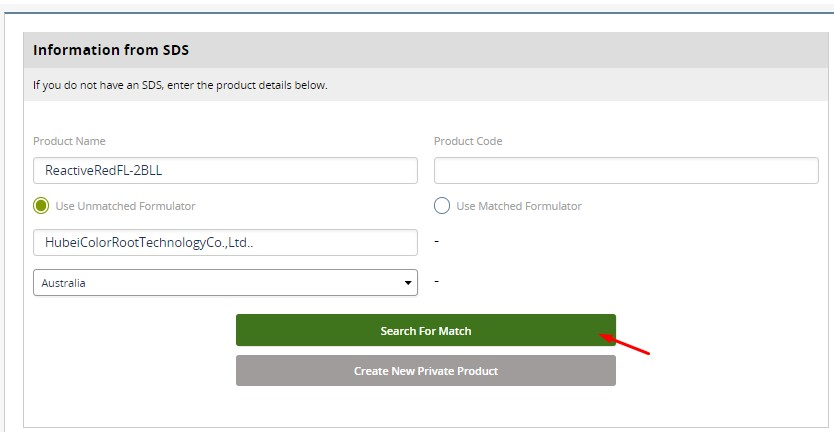Viewport: 834px width, 432px height.
Task: Click blank area below Create New Private Product
Action: [x=426, y=407]
